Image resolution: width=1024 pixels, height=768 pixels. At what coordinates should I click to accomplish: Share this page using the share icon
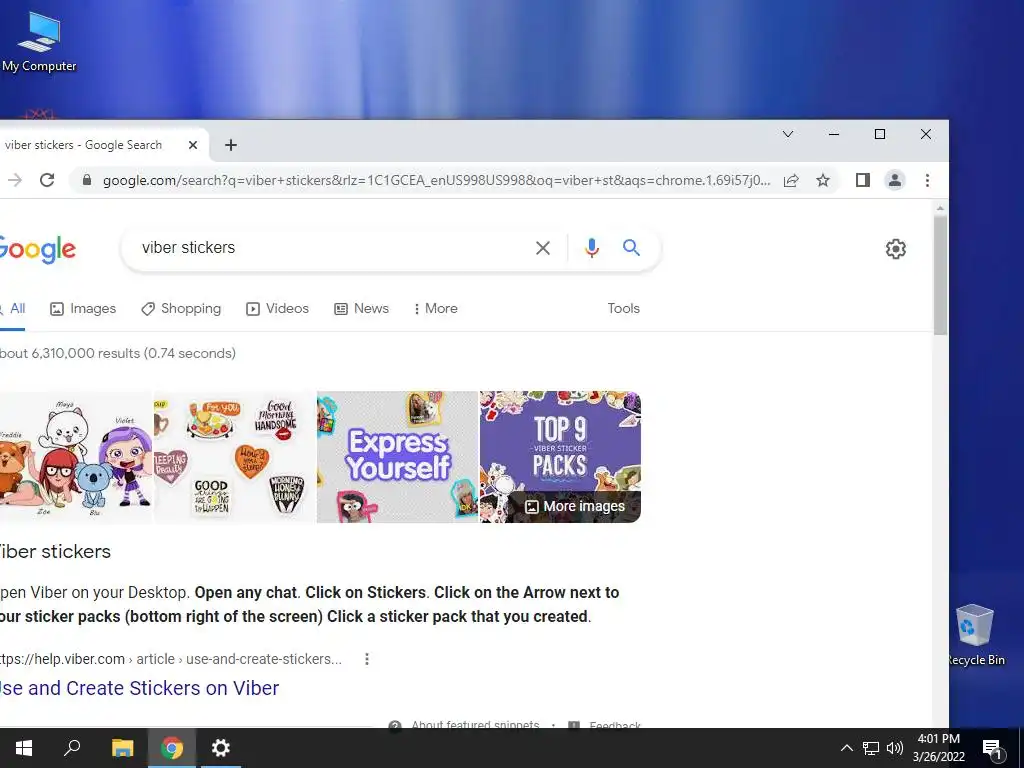click(x=791, y=180)
